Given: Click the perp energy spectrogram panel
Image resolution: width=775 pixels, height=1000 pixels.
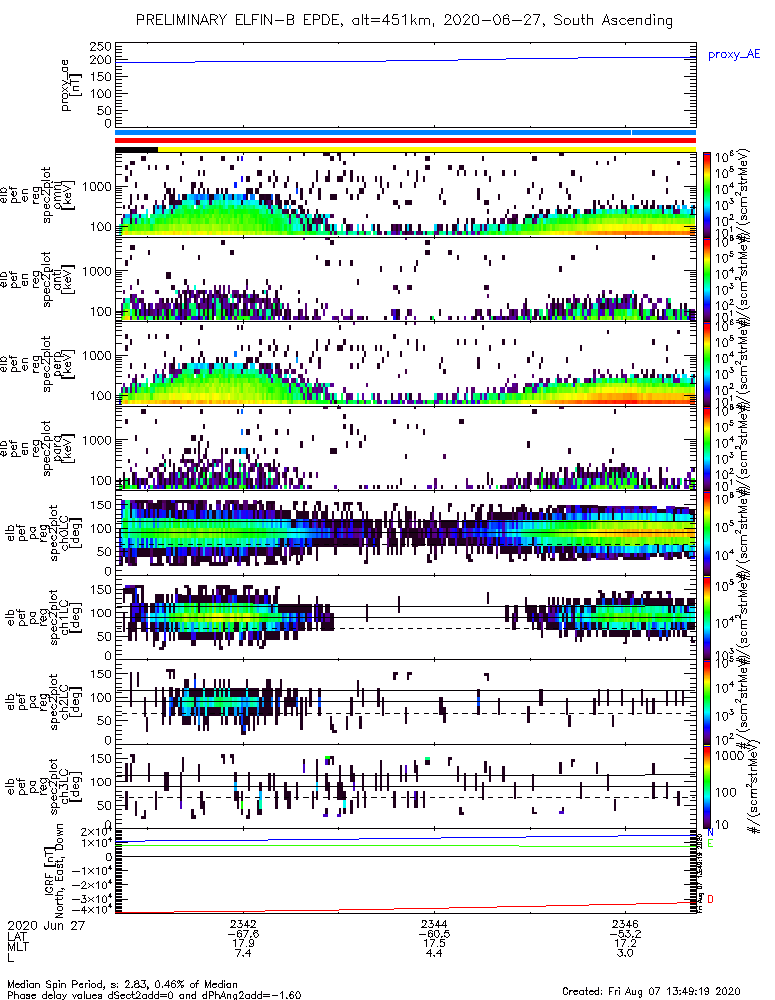Looking at the screenshot, I should (x=406, y=364).
